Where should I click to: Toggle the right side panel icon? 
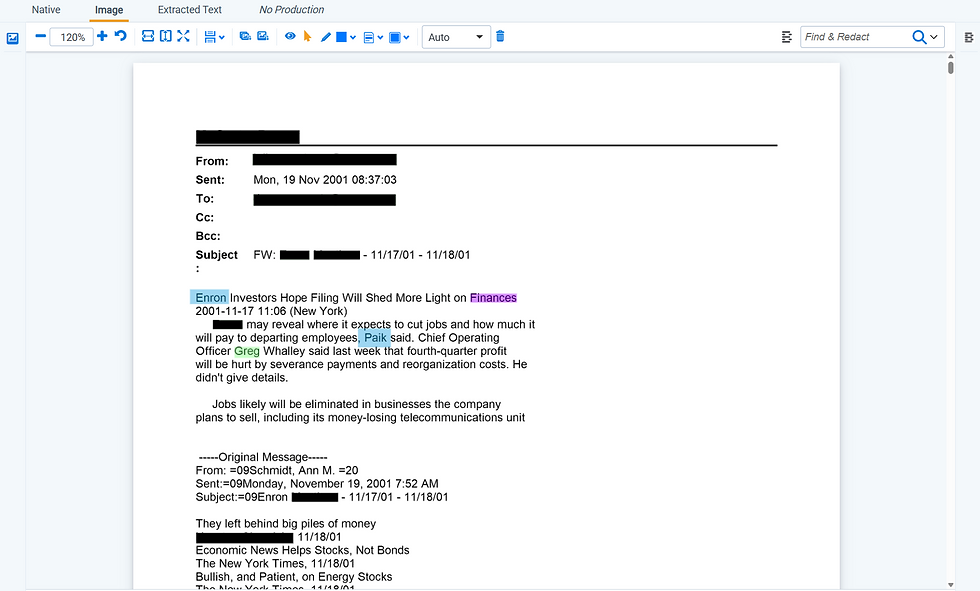click(969, 37)
